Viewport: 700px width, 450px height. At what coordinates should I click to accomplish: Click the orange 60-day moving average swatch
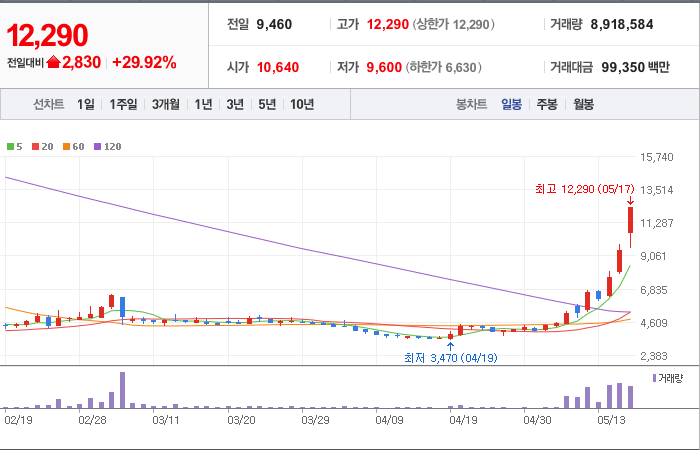pyautogui.click(x=67, y=146)
